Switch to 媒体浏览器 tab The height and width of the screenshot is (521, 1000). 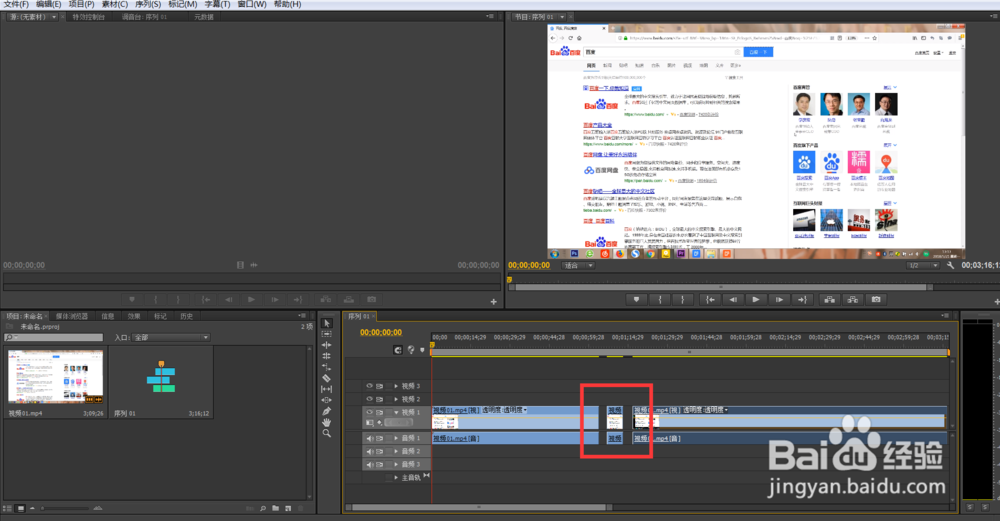[x=71, y=316]
